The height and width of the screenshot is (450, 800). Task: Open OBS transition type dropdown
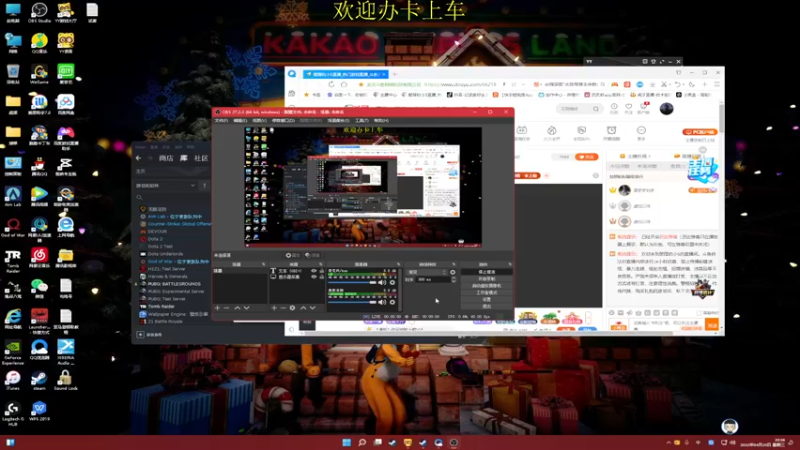[x=427, y=272]
